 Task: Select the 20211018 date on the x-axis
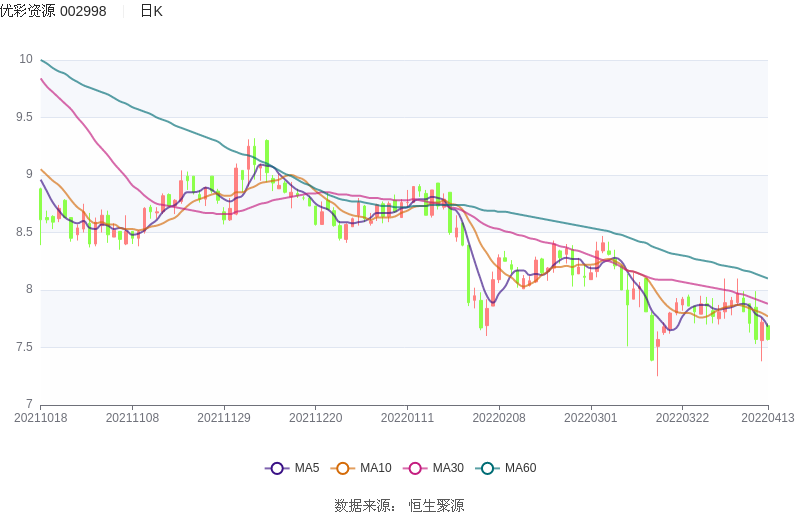(41, 418)
